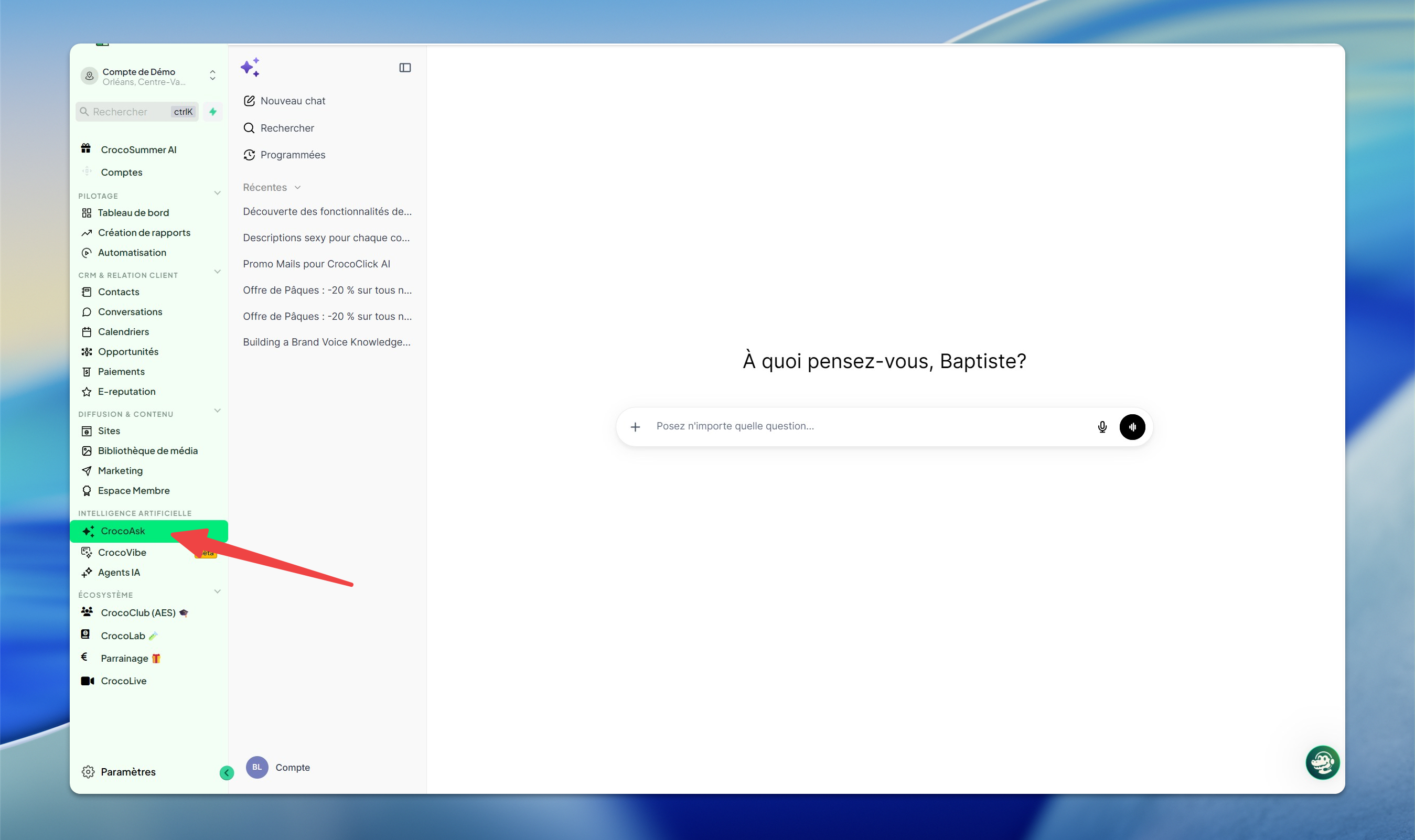Open chat Building a Brand Voice Knowledge...
Screen dimensions: 1415x840
pyautogui.click(x=327, y=342)
